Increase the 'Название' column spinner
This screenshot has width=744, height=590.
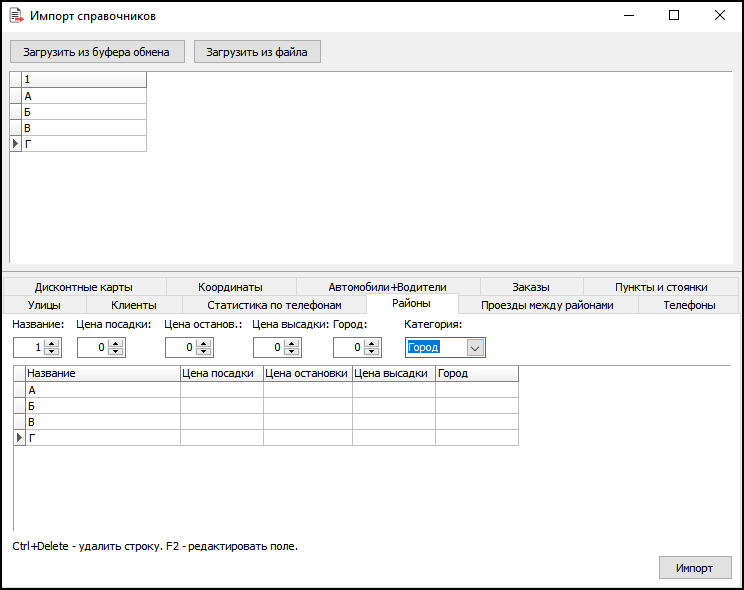point(53,343)
